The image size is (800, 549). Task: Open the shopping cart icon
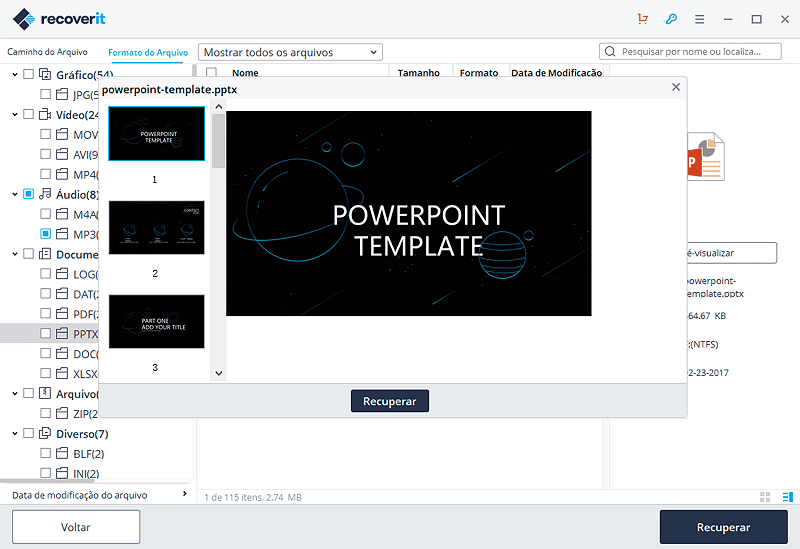642,19
